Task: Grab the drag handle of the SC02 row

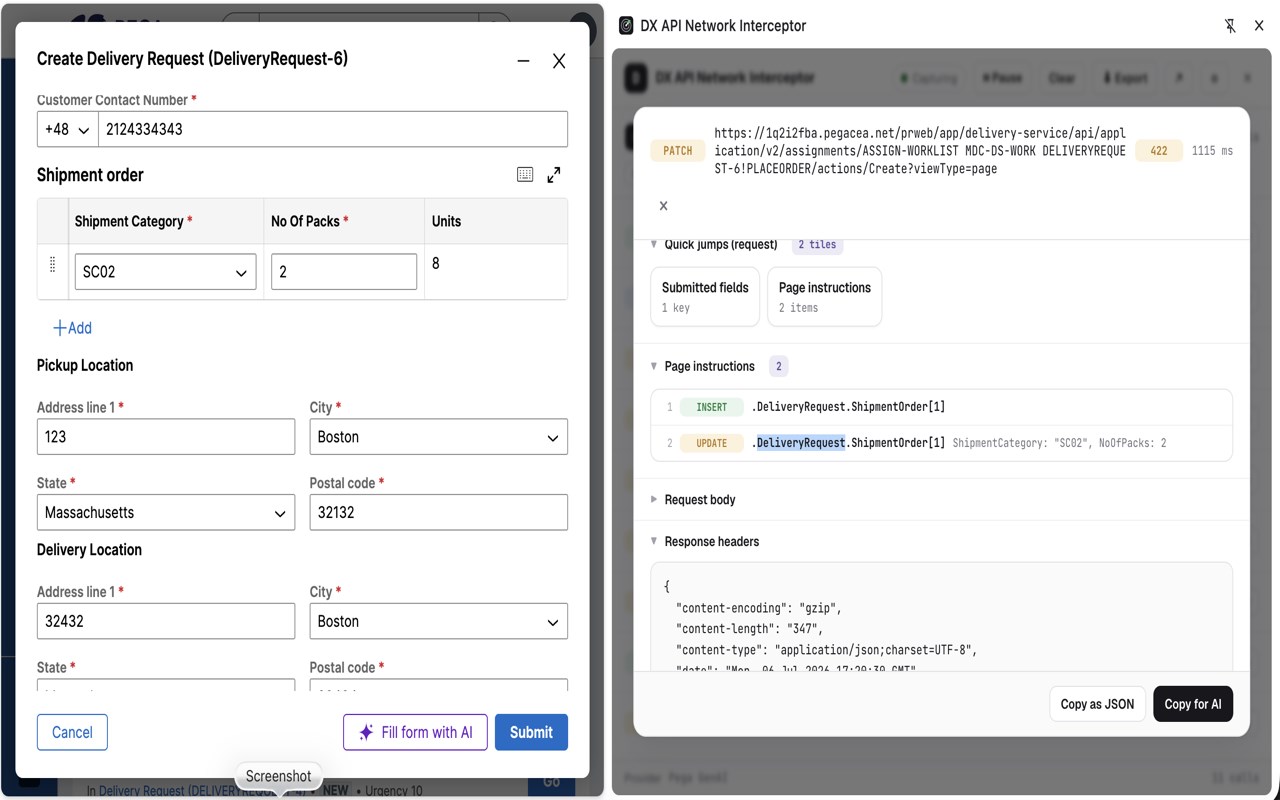Action: click(x=53, y=265)
